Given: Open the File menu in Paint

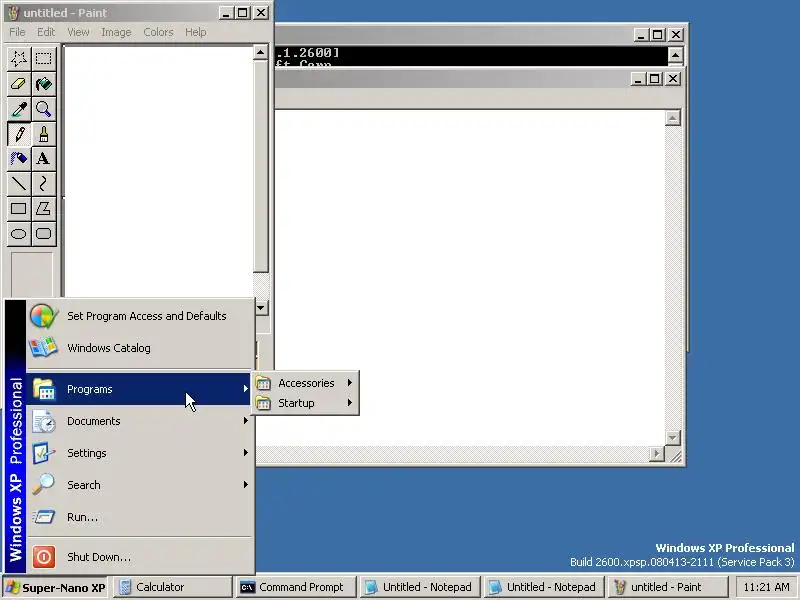Looking at the screenshot, I should tap(17, 32).
